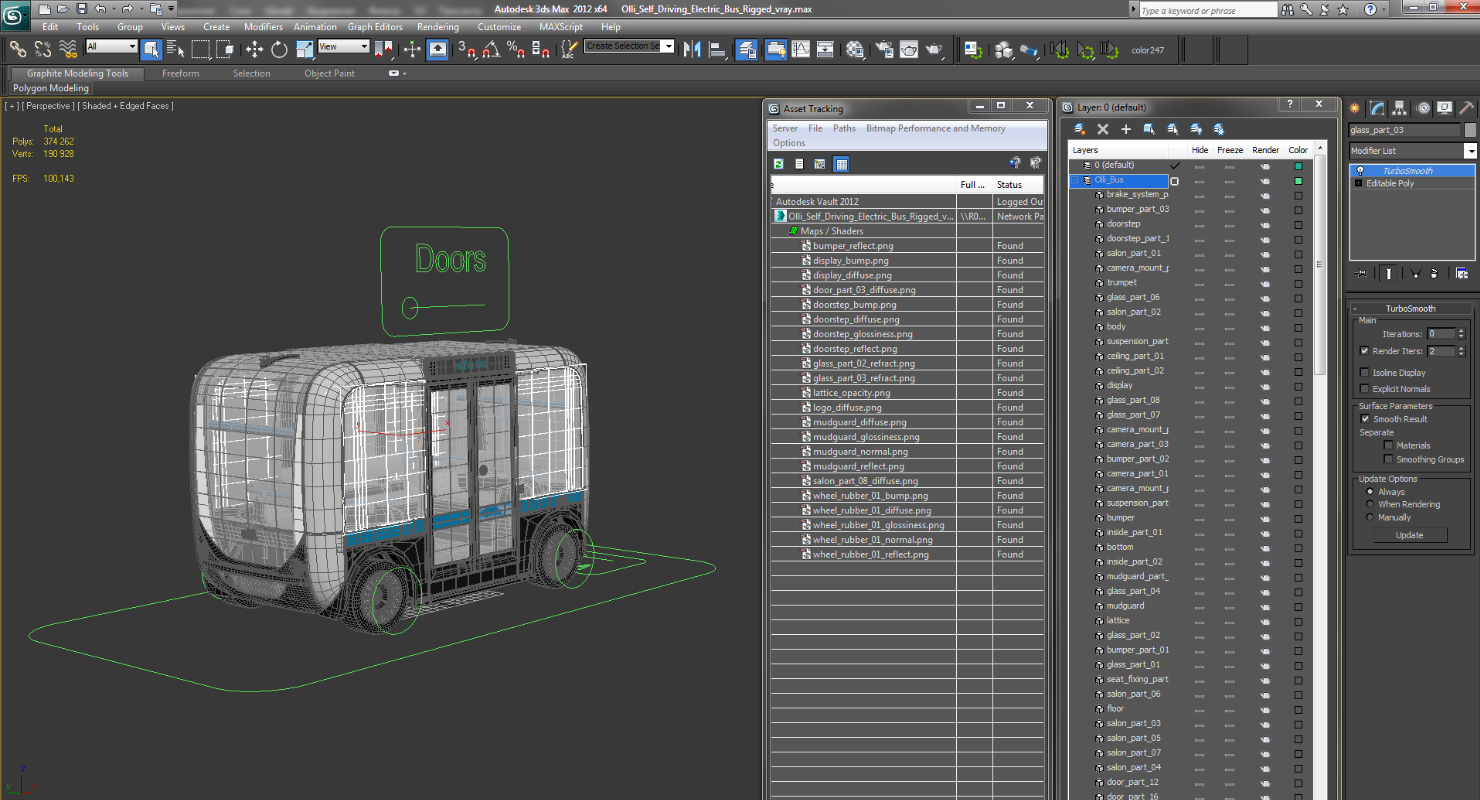Uncheck the Smooth Result option

tap(1365, 419)
